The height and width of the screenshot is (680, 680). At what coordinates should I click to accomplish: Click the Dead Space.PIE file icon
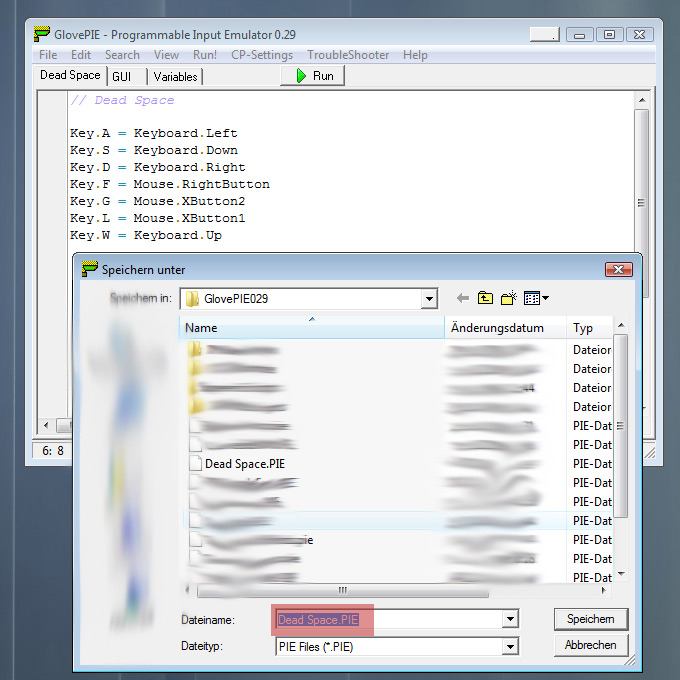(195, 464)
